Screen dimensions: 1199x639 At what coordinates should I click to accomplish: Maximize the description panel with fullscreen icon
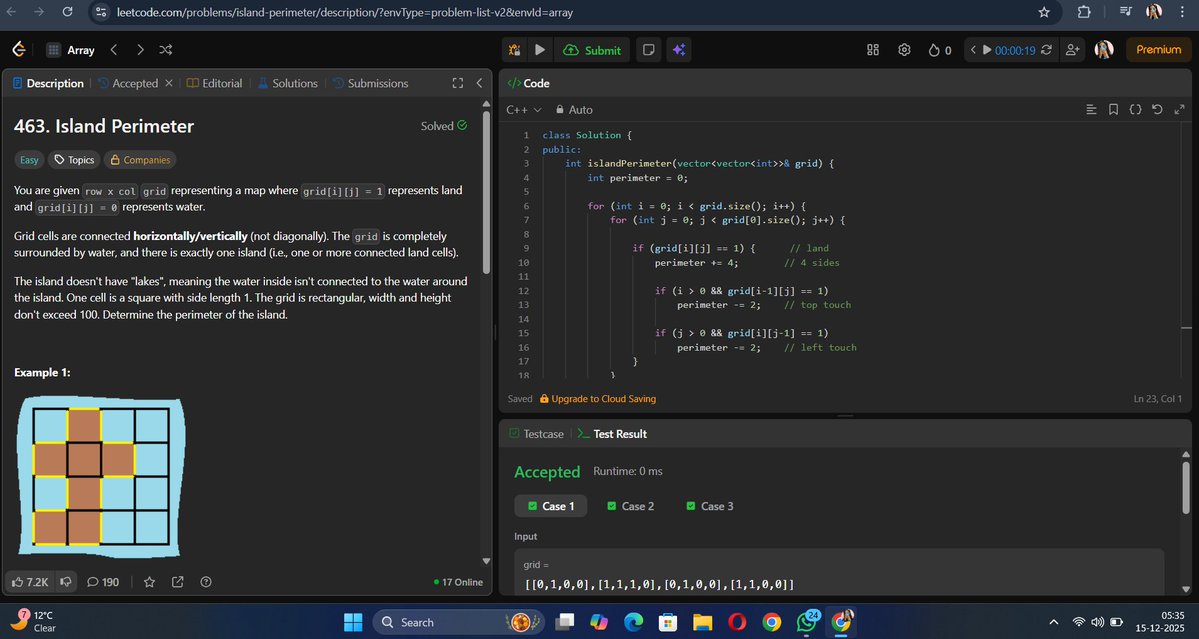click(457, 83)
